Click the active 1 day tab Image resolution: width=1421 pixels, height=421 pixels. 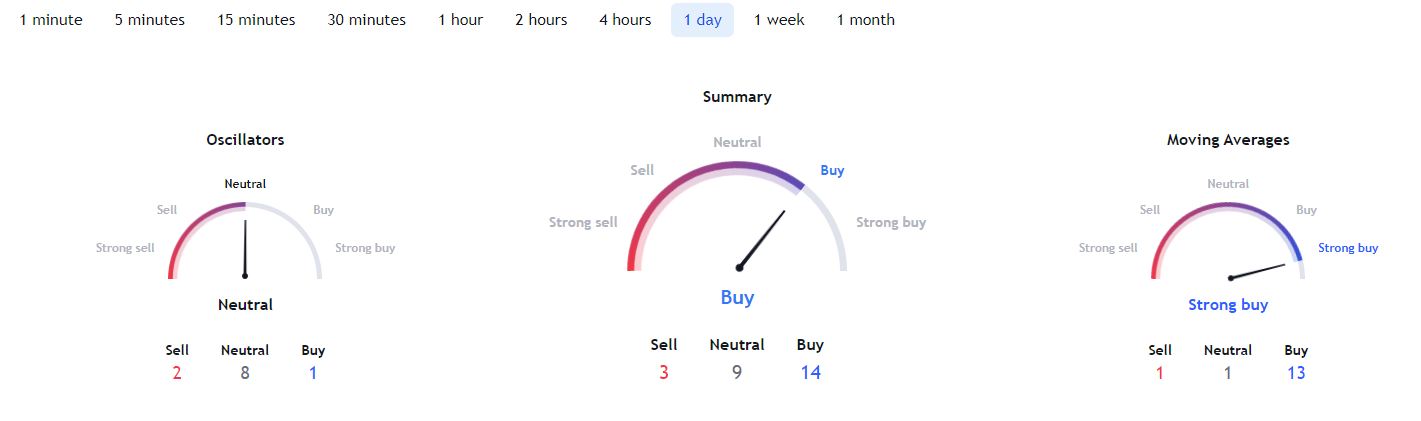[702, 20]
